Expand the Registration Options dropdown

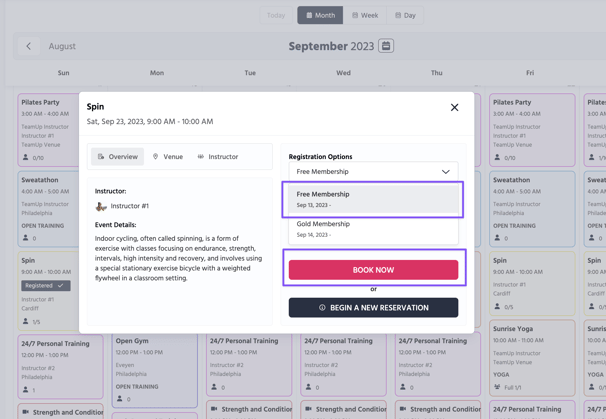click(x=373, y=172)
